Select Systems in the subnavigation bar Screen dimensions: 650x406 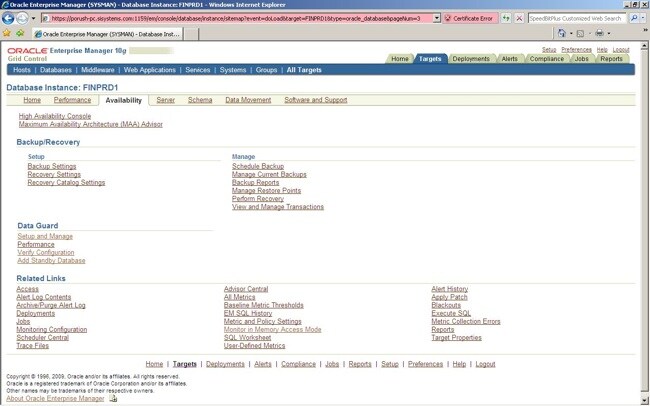point(233,70)
